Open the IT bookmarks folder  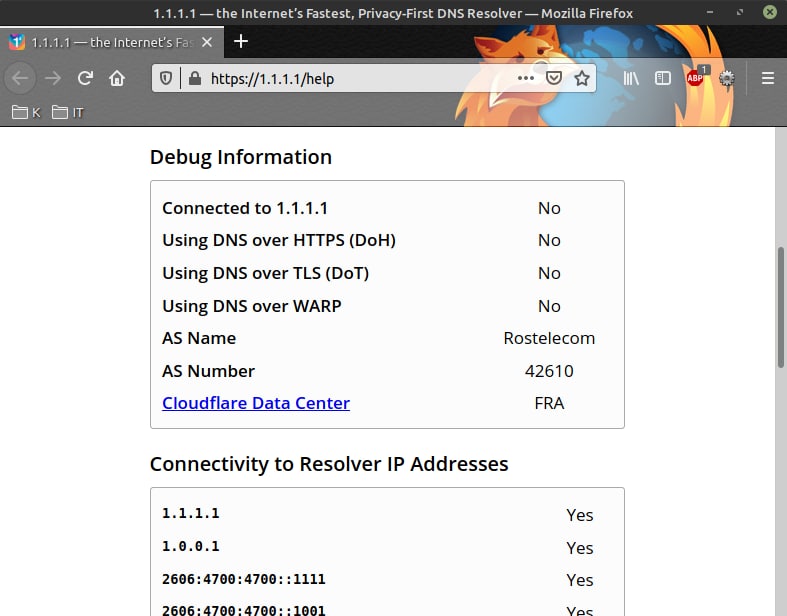coord(68,112)
